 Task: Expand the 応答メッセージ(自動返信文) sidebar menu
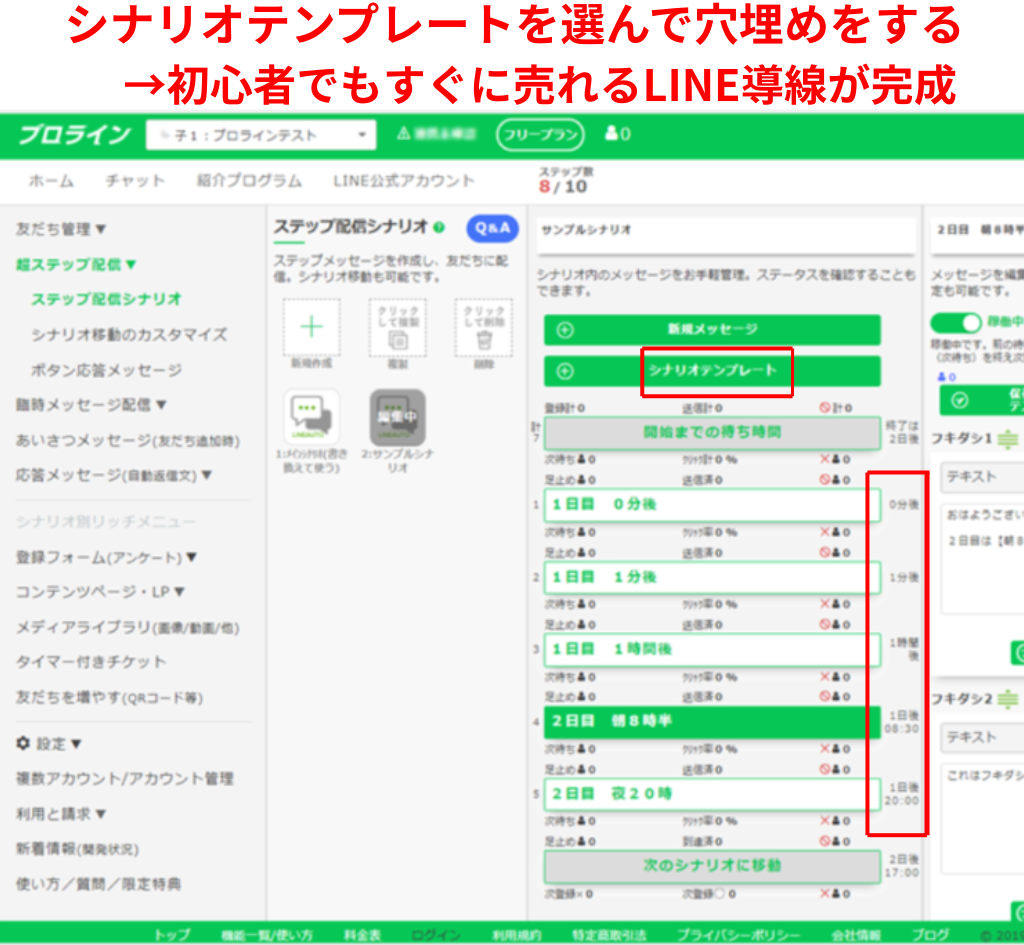(114, 475)
